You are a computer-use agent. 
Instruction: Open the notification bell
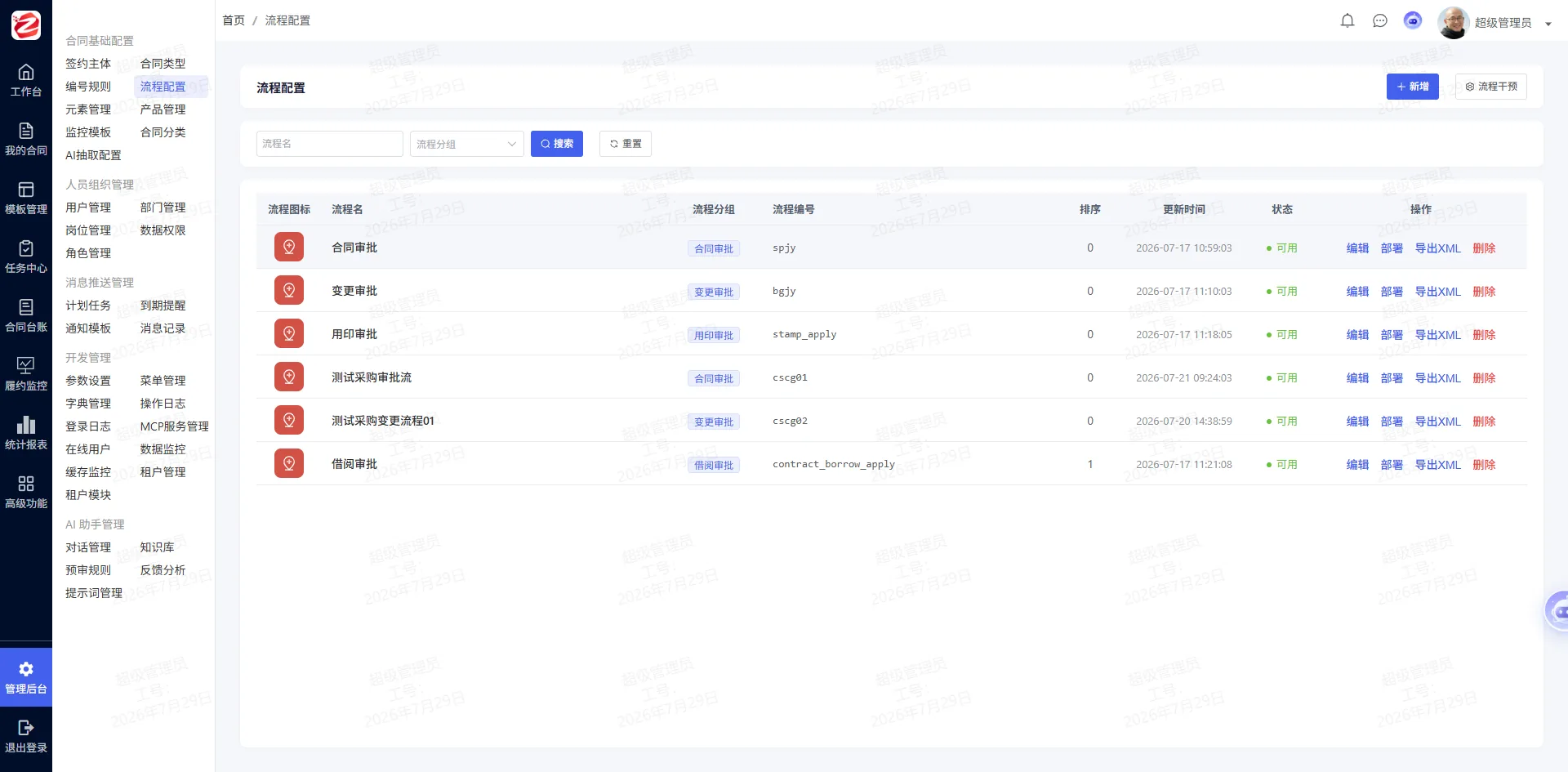pyautogui.click(x=1347, y=20)
